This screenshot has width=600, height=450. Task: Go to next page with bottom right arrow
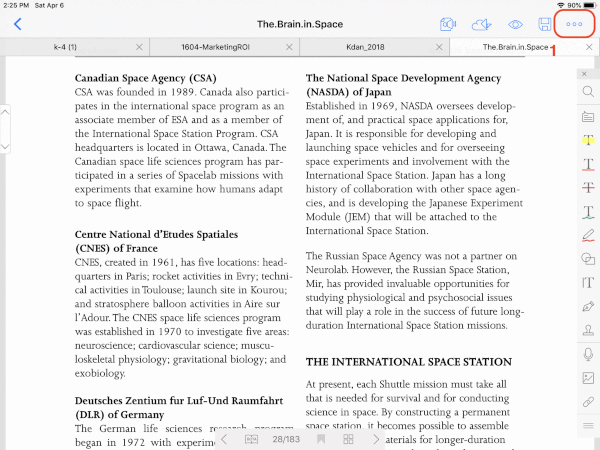(376, 439)
